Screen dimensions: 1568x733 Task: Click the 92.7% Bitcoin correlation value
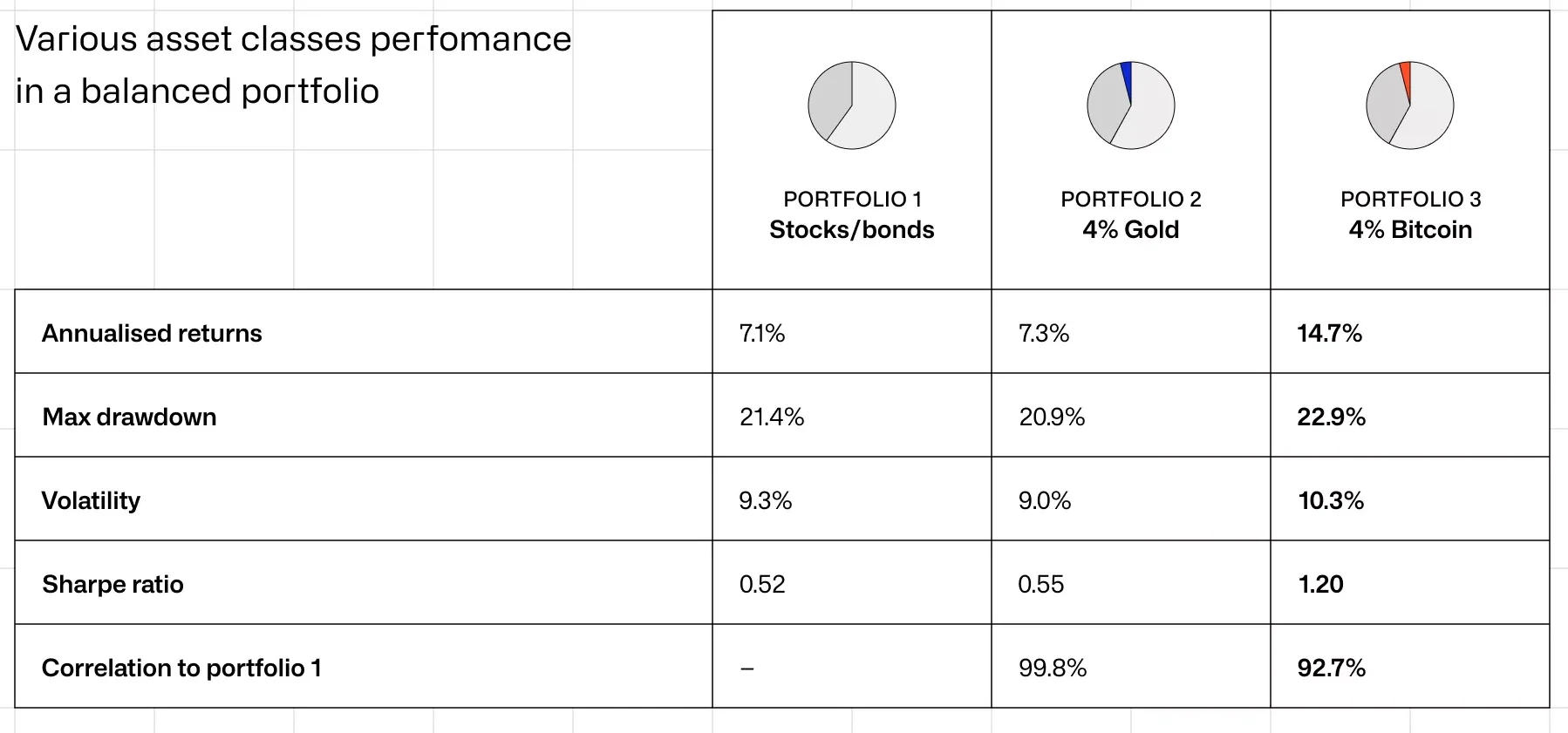coord(1331,668)
